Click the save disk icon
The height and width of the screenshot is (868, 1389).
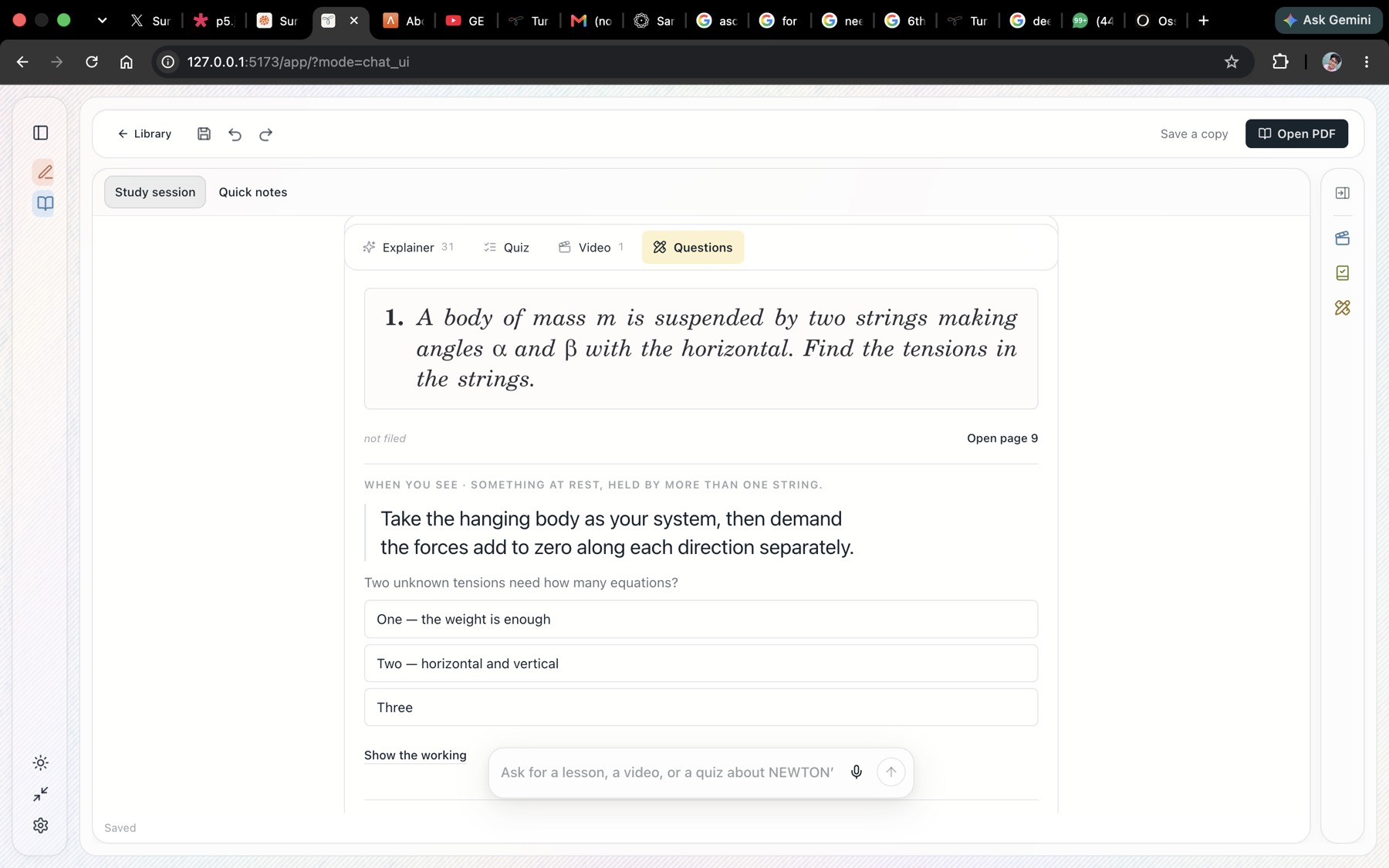pyautogui.click(x=204, y=133)
